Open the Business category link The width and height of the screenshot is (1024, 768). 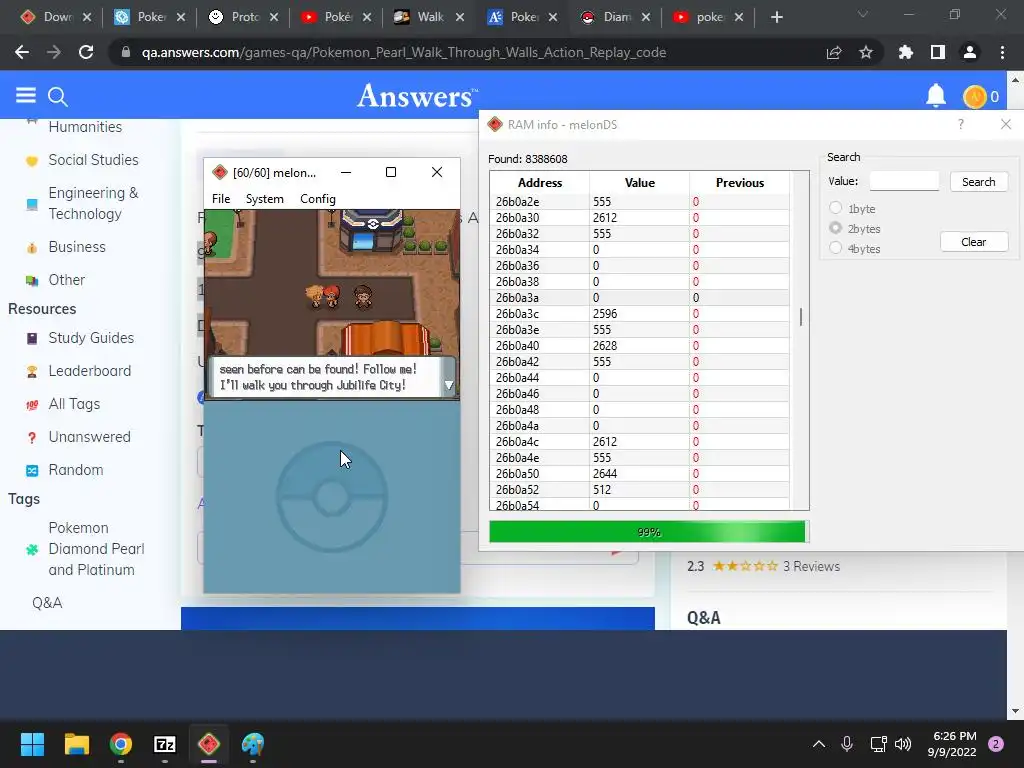pyautogui.click(x=76, y=247)
